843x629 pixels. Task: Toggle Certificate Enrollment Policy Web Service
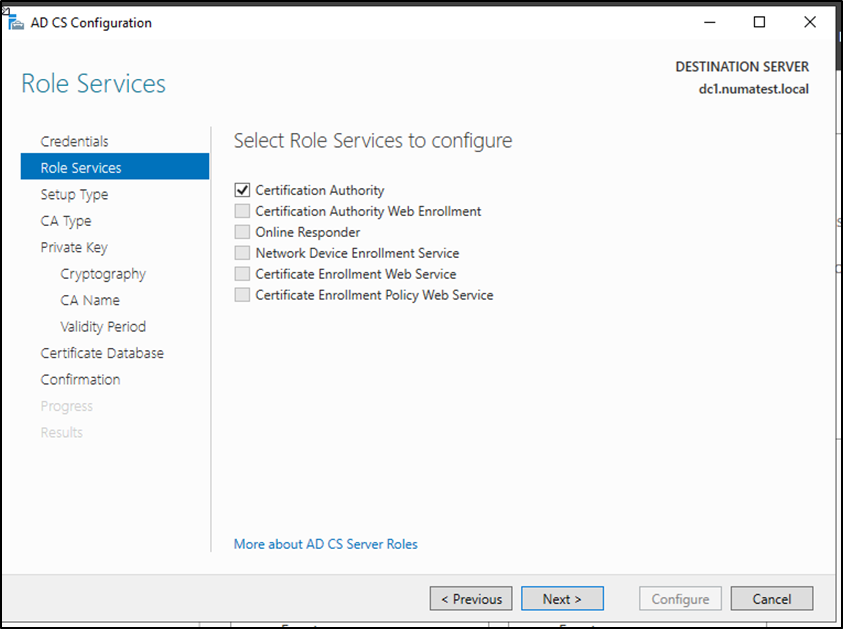(242, 295)
